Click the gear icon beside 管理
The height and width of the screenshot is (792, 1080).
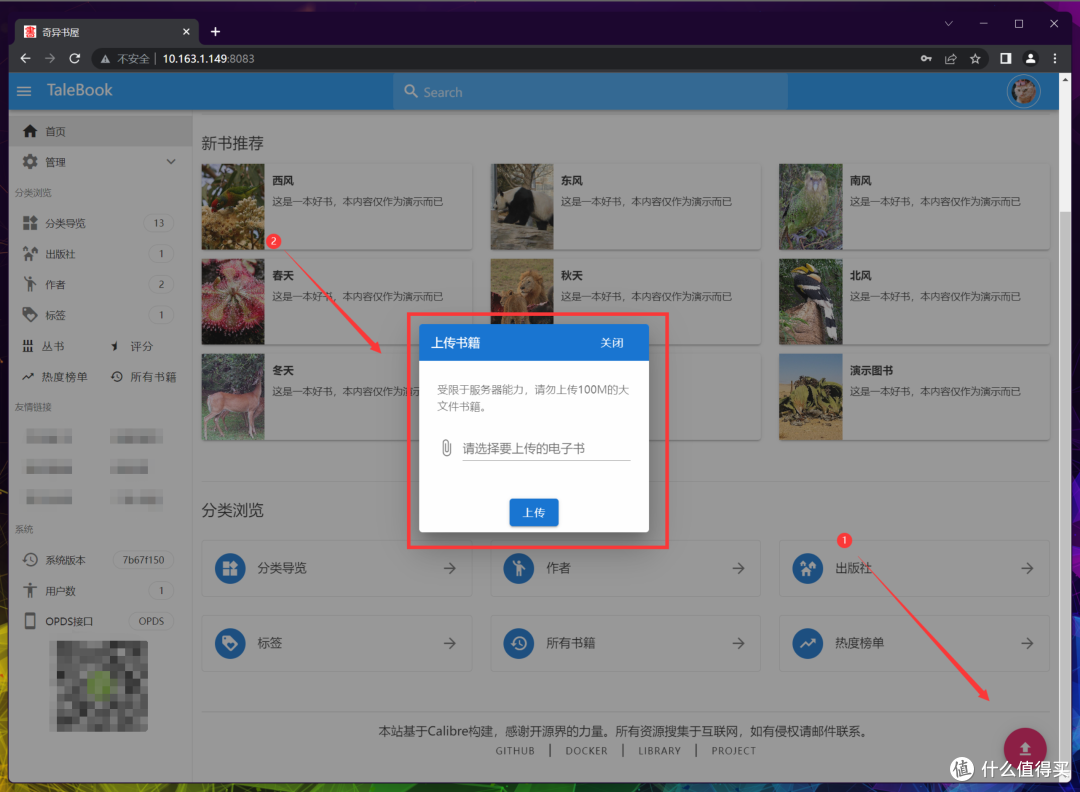point(30,162)
